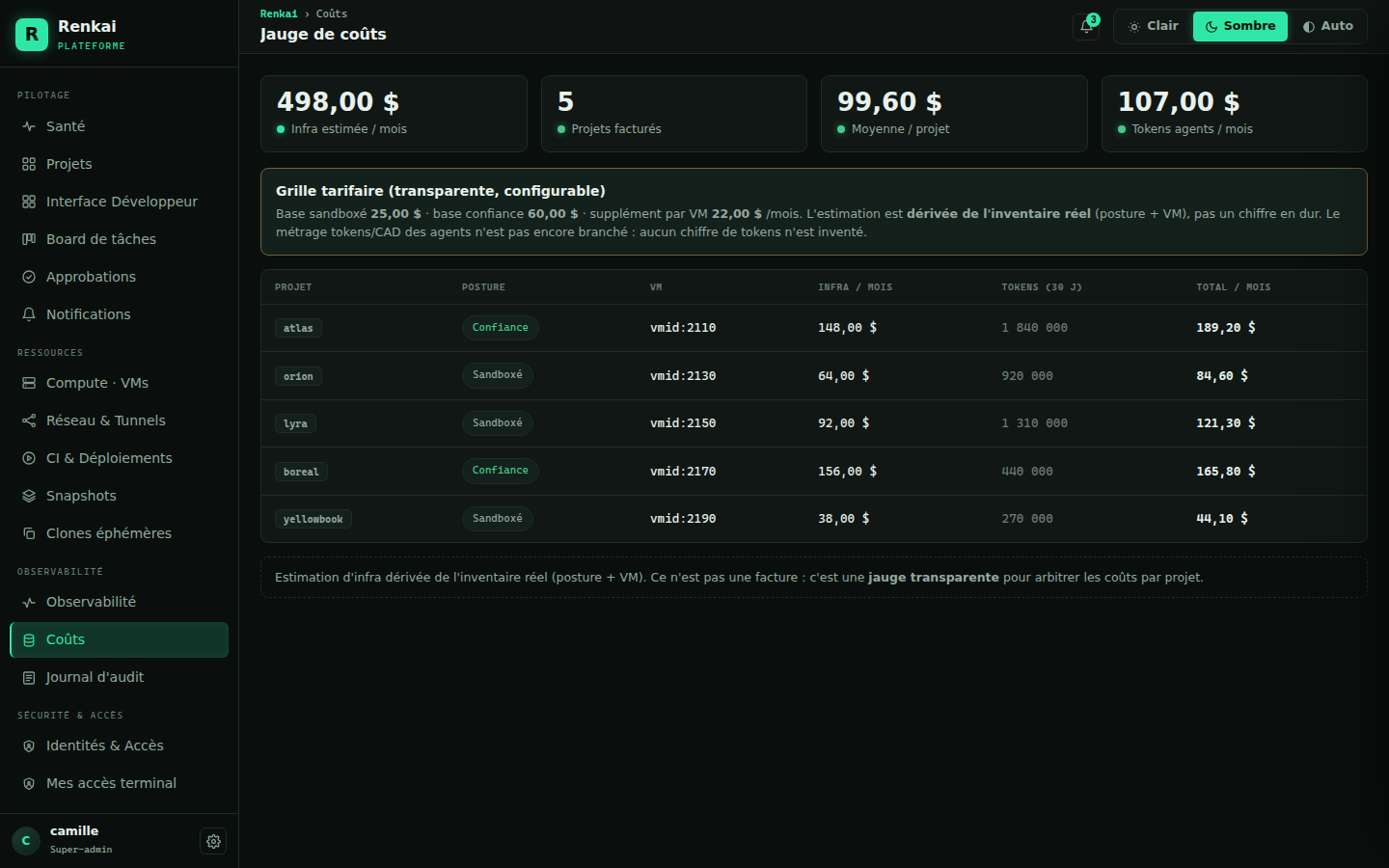Image resolution: width=1389 pixels, height=868 pixels.
Task: Select the Sombre theme option
Action: (x=1240, y=26)
